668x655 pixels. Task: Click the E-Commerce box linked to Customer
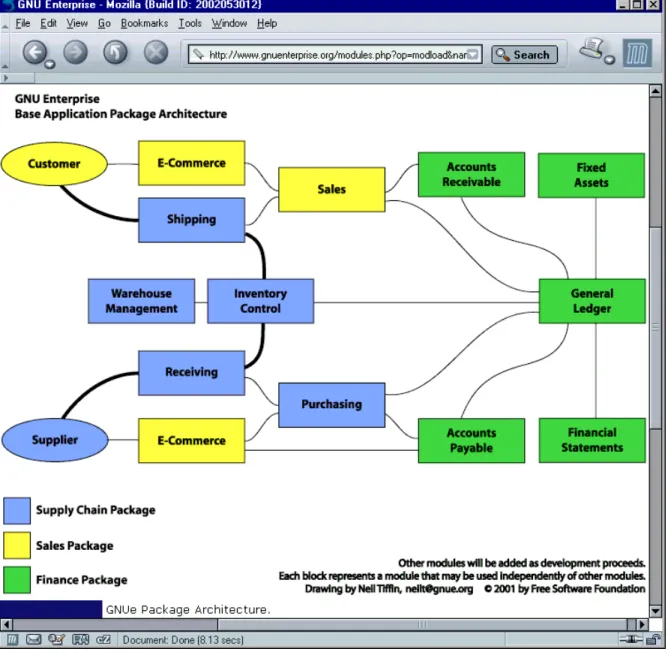(x=192, y=163)
